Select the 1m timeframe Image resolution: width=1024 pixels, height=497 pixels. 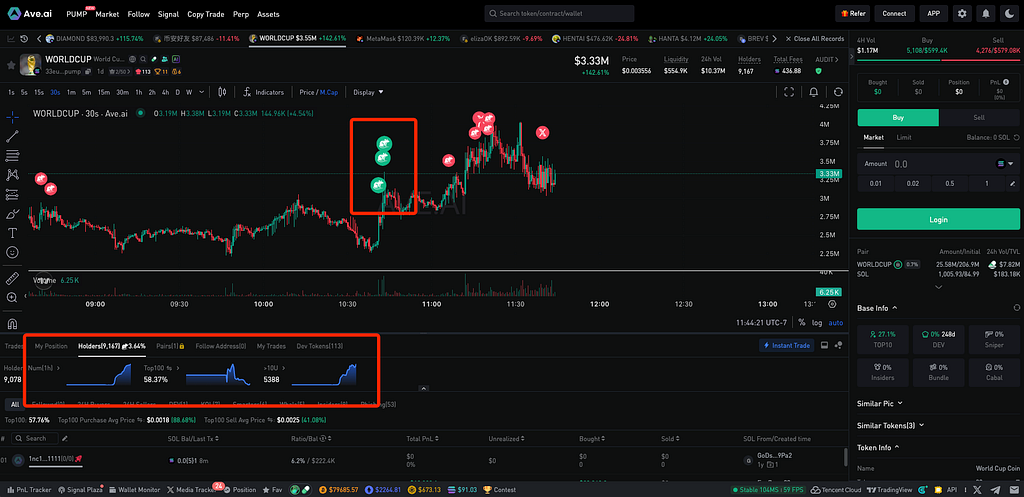[x=71, y=92]
